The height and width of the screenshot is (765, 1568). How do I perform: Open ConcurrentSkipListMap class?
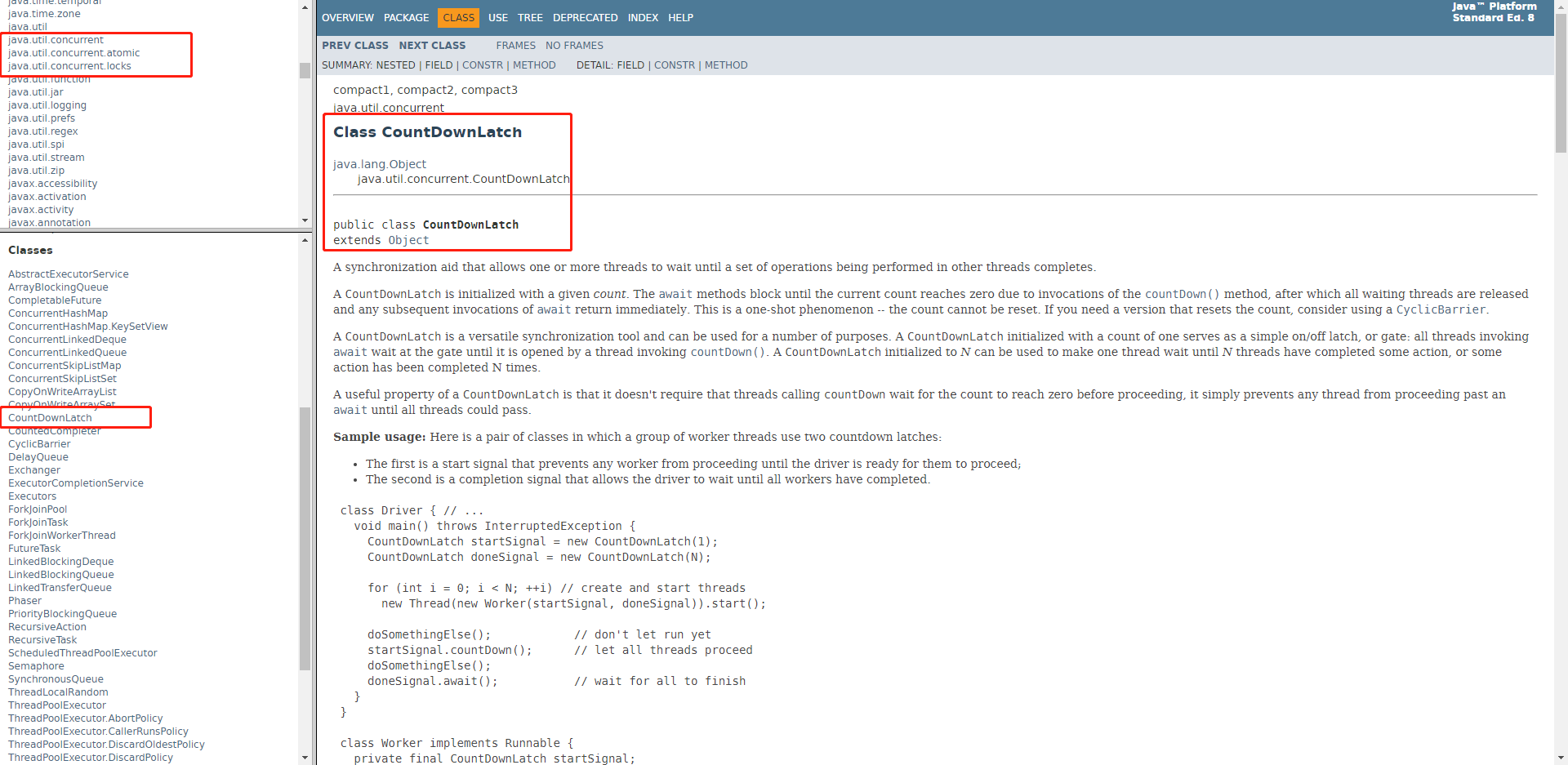click(65, 366)
